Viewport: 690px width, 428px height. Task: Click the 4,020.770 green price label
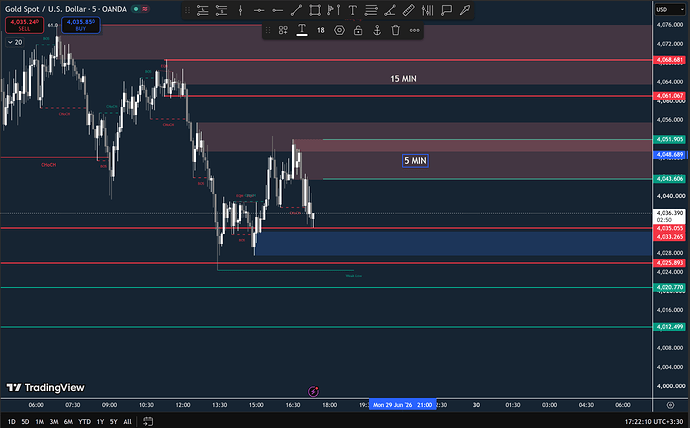click(669, 287)
